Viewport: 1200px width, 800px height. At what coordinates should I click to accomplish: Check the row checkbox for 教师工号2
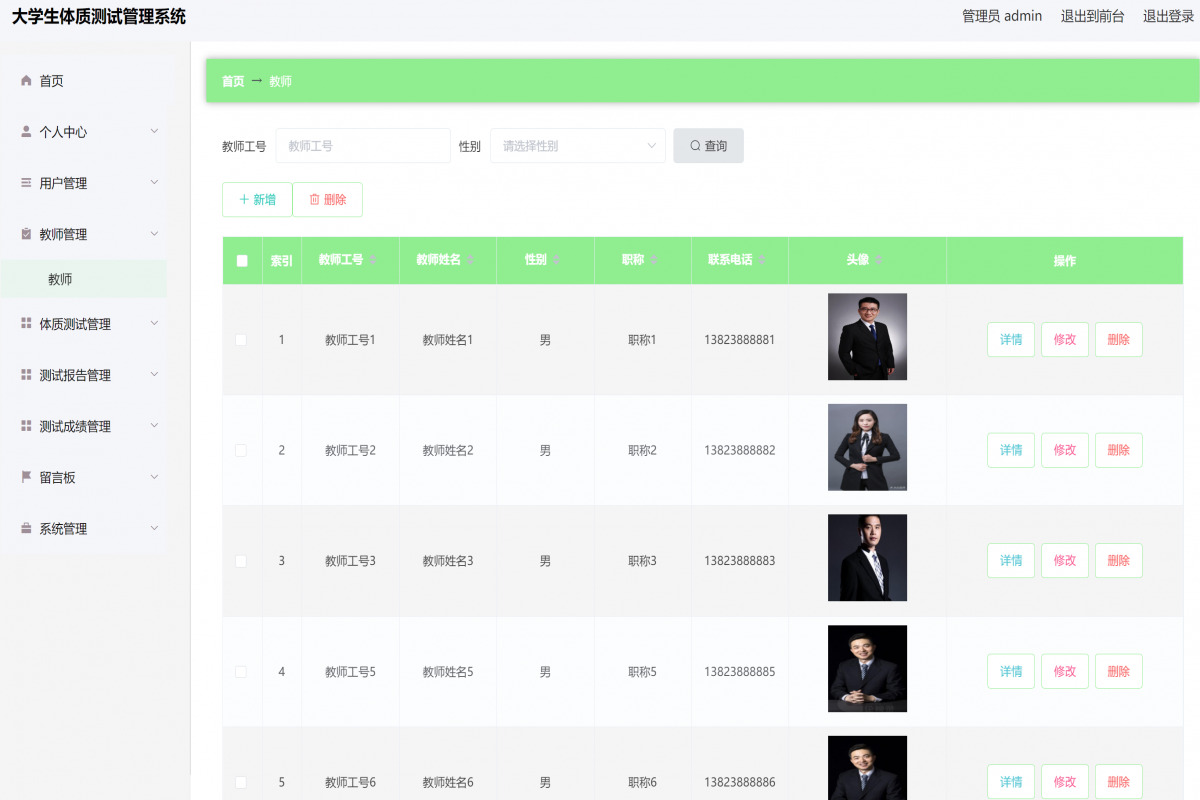tap(241, 450)
